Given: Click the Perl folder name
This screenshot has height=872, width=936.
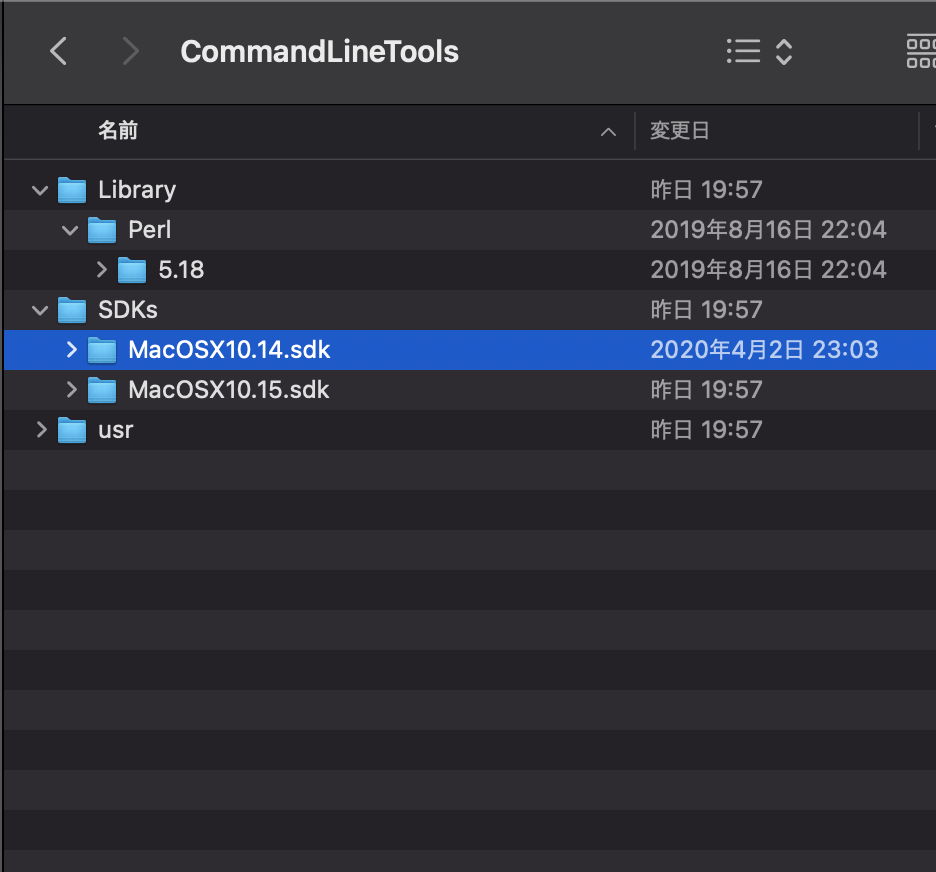Looking at the screenshot, I should (x=150, y=230).
